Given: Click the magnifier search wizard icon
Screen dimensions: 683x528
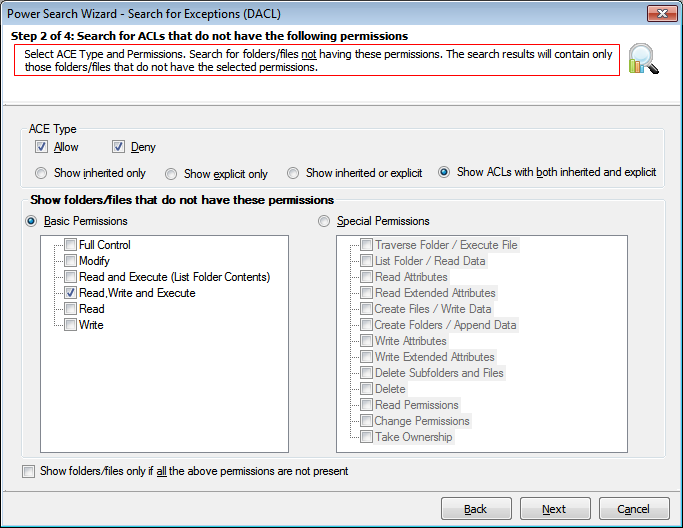Looking at the screenshot, I should 643,59.
